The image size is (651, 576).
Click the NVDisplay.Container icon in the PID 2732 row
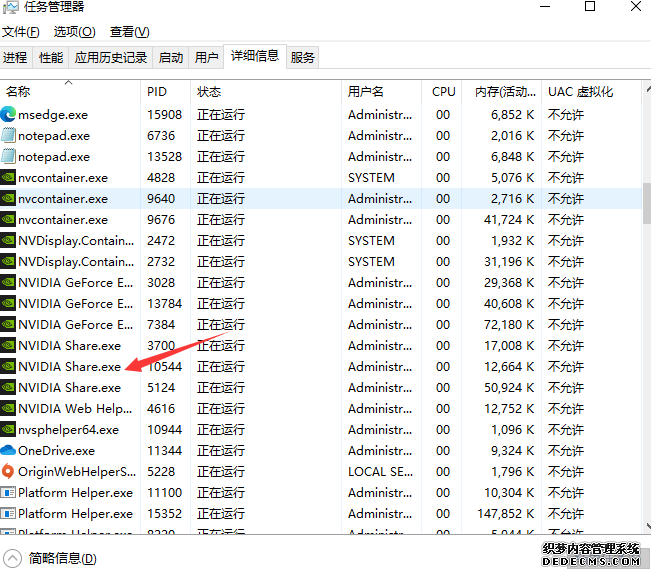click(8, 261)
